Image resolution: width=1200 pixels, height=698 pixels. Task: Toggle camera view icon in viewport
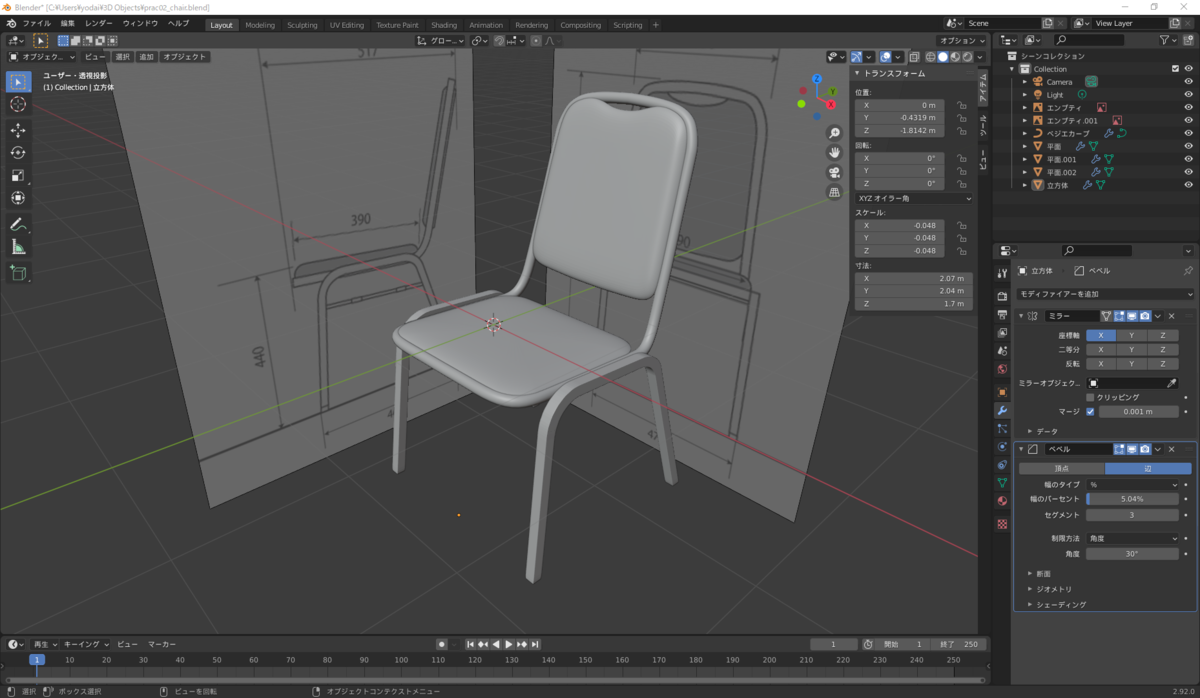coord(834,172)
